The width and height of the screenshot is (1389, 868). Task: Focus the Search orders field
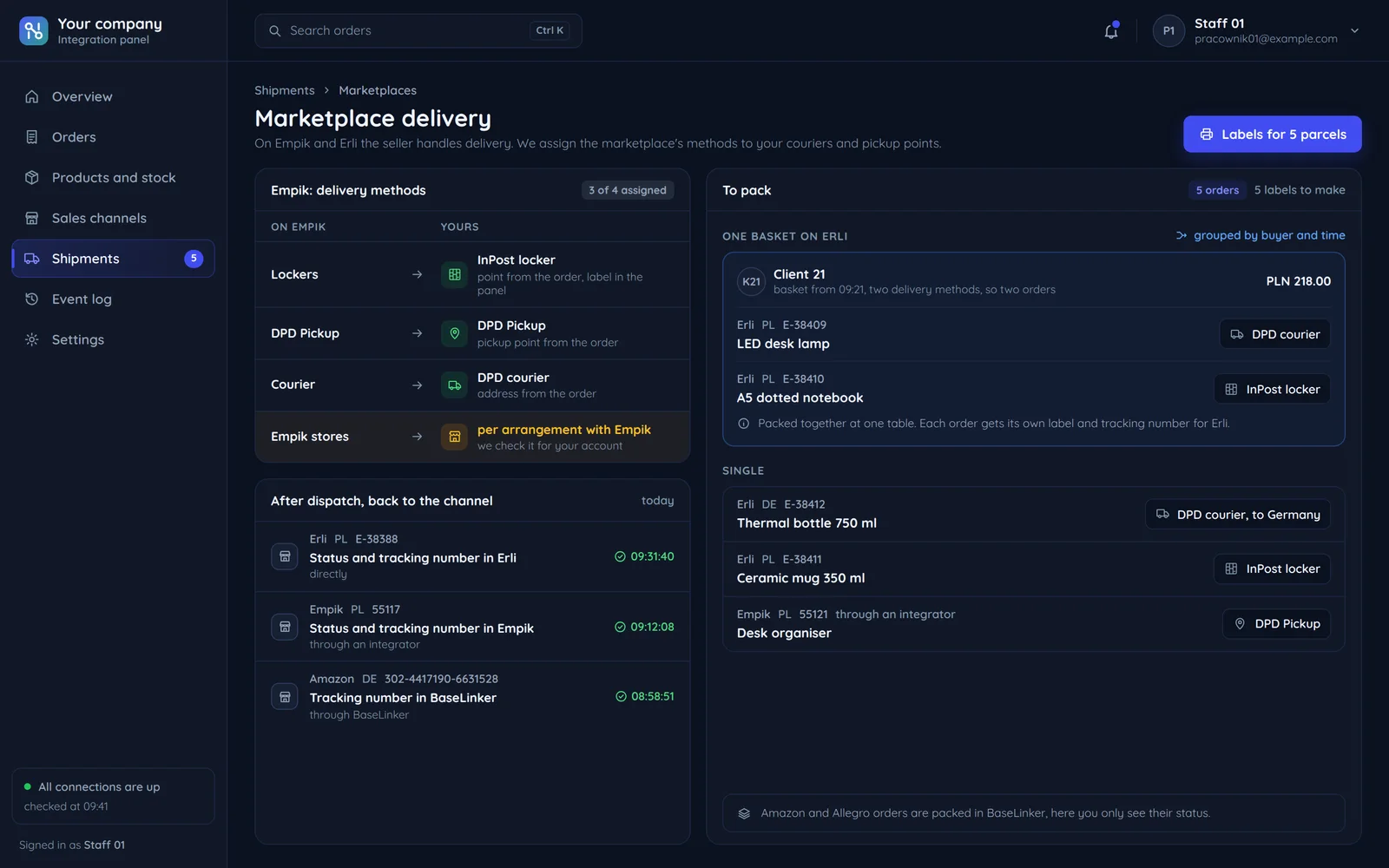coord(418,31)
